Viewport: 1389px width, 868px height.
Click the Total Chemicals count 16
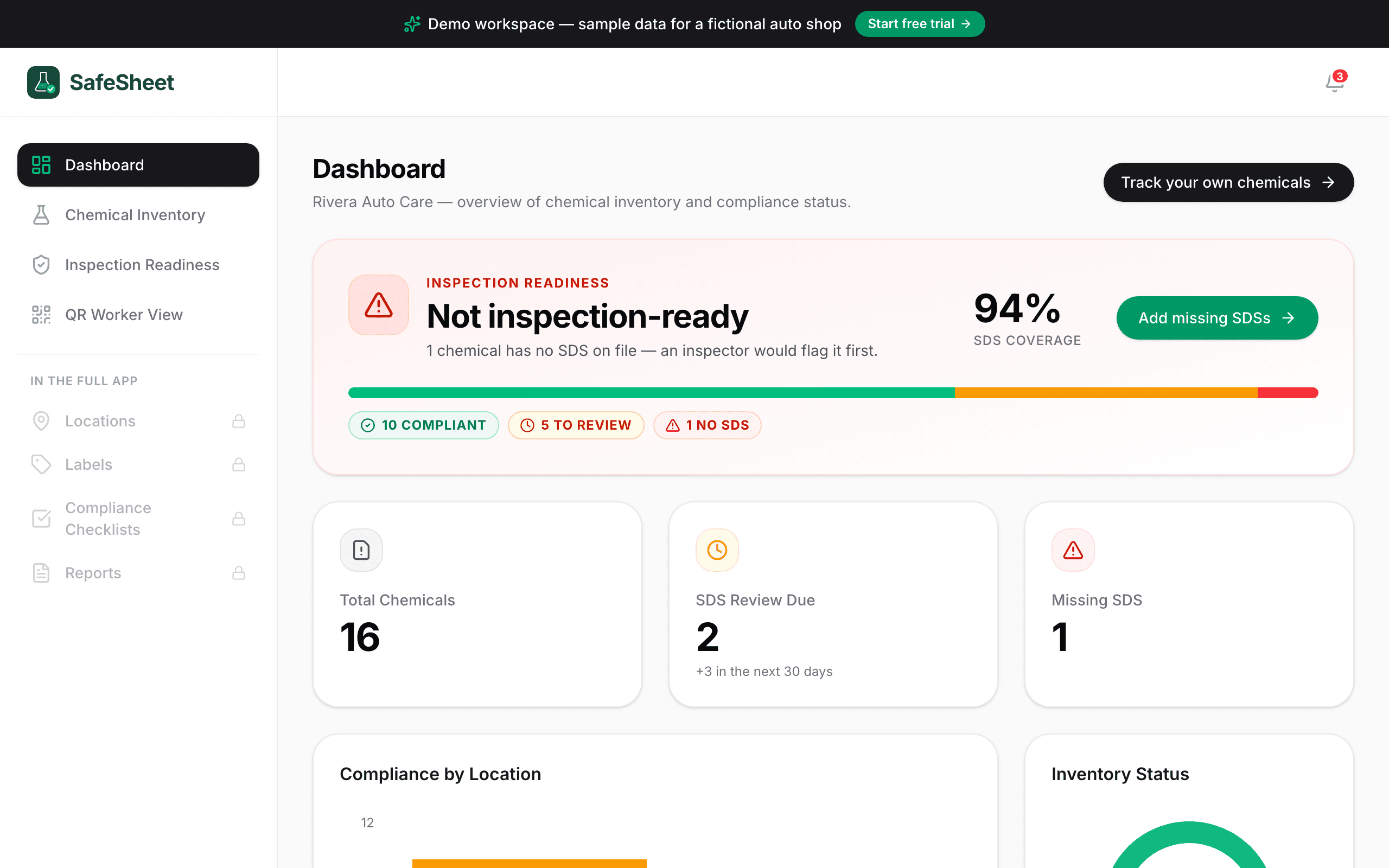click(360, 637)
